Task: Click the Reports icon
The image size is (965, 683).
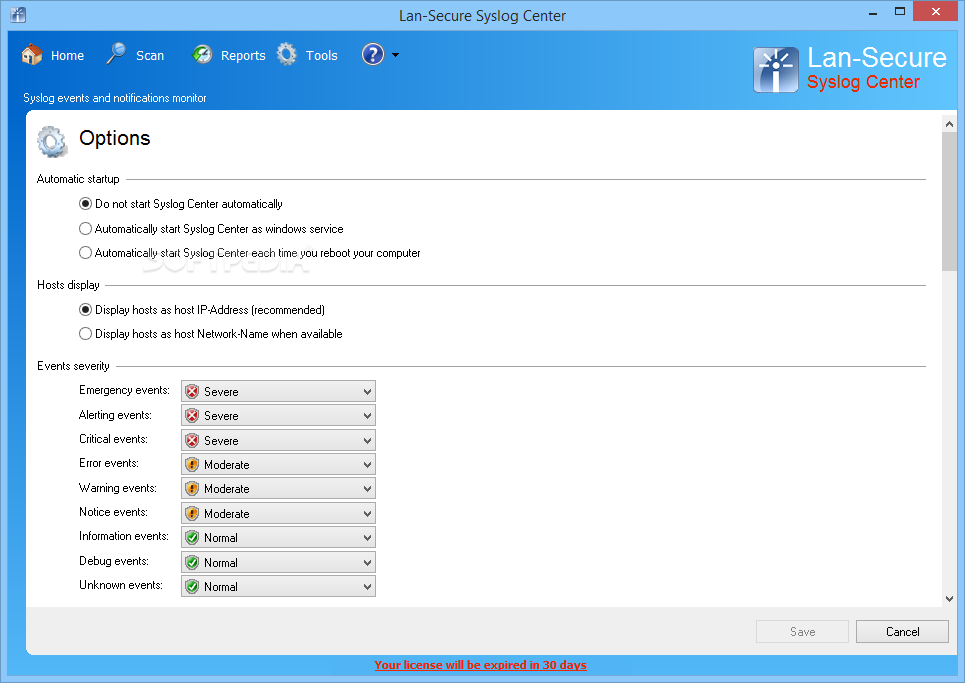Action: [x=202, y=55]
